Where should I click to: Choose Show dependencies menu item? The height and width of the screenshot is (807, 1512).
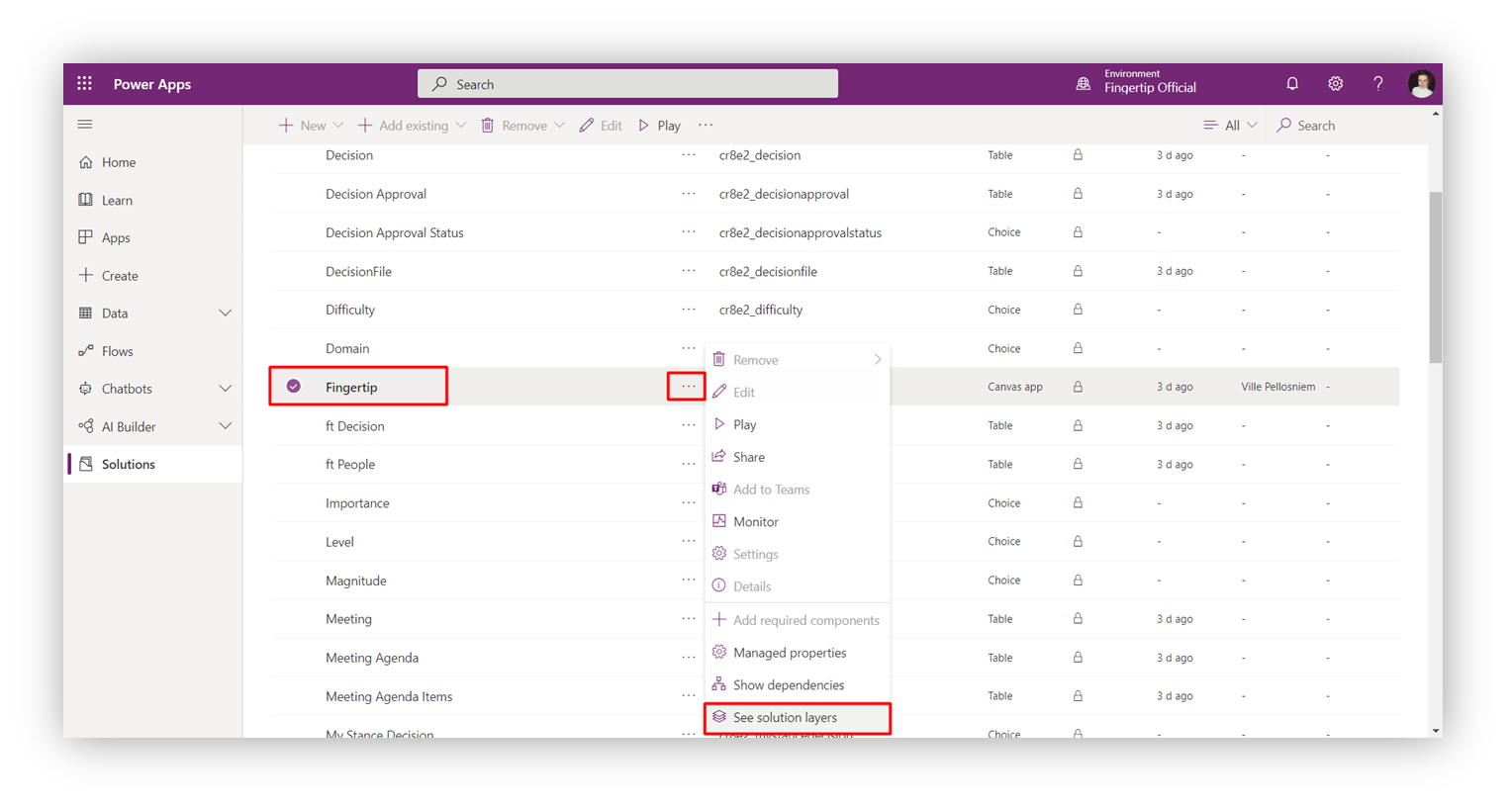[x=798, y=684]
